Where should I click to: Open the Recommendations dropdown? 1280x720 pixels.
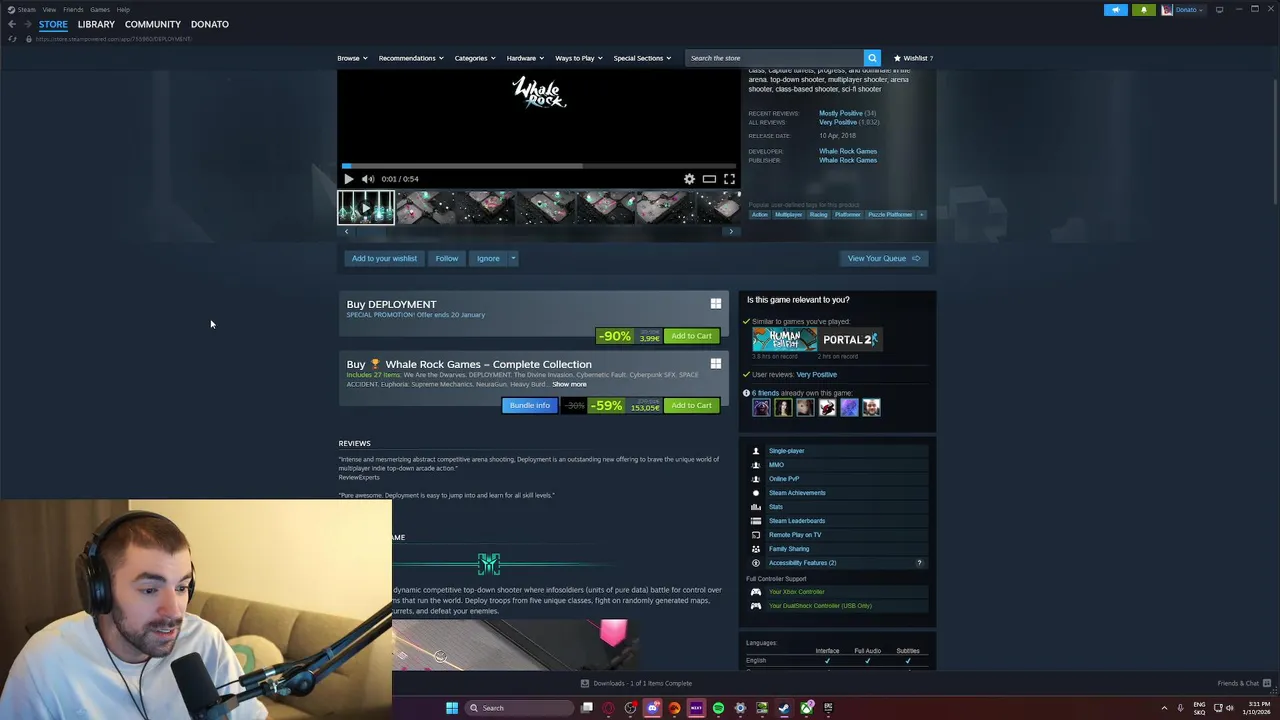pyautogui.click(x=411, y=58)
